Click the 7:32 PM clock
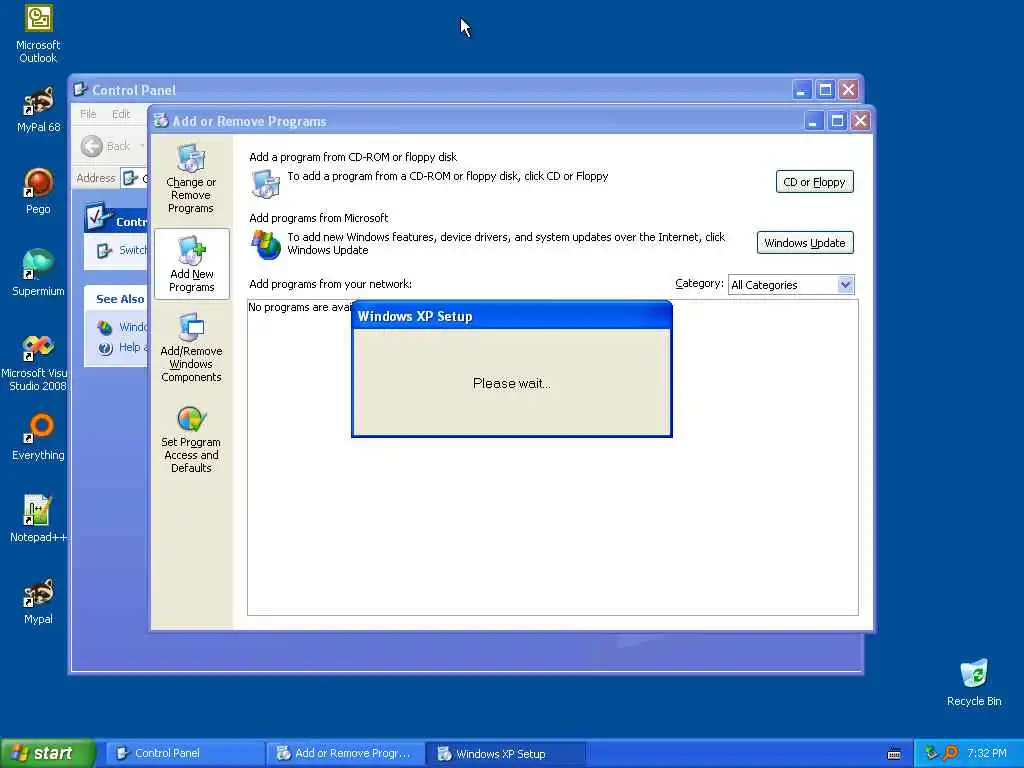Viewport: 1024px width, 768px height. point(987,754)
